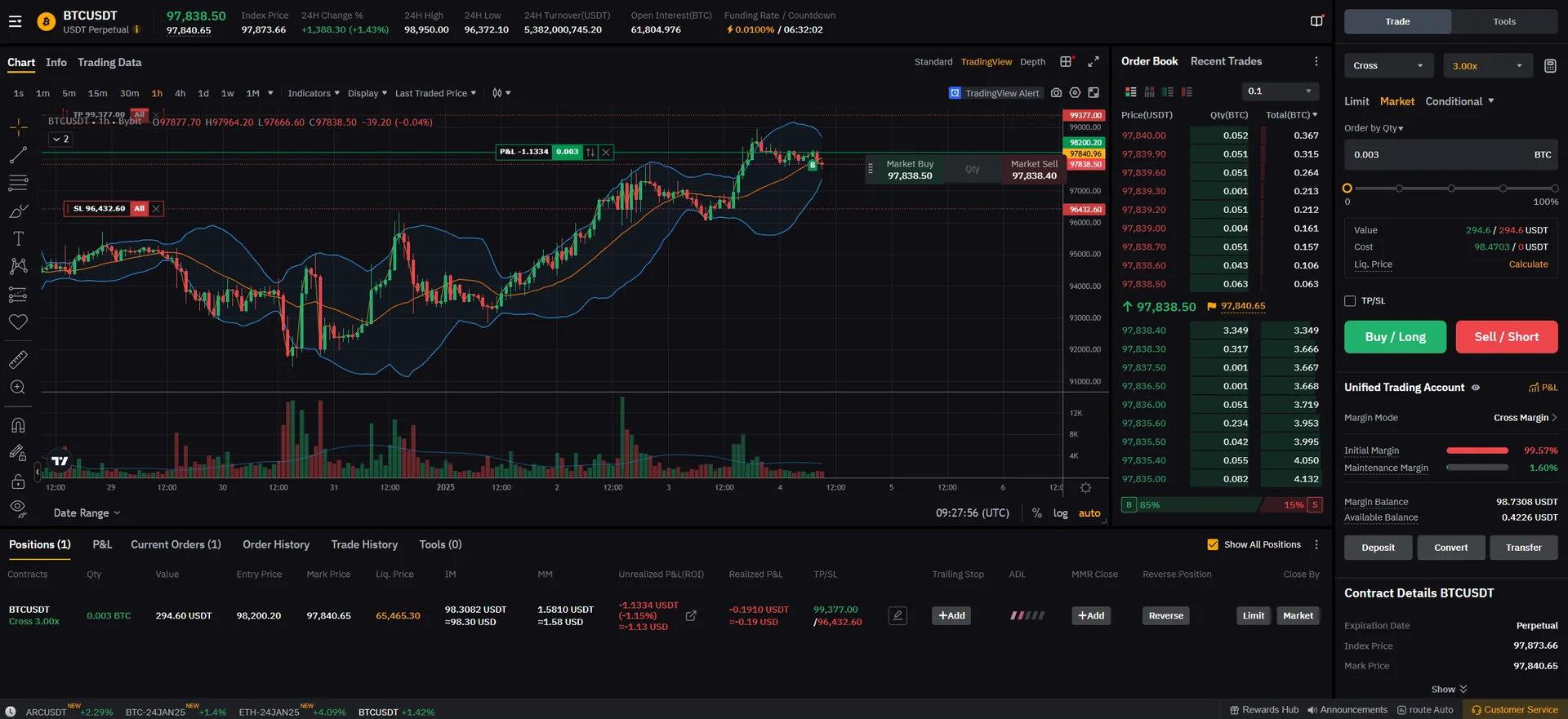
Task: Open the Cross margin mode dropdown
Action: (1388, 66)
